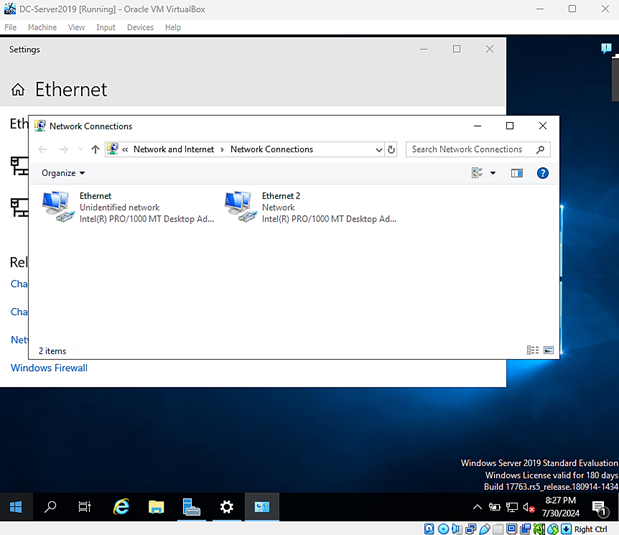
Task: Click the muted speaker tray icon
Action: coord(529,508)
